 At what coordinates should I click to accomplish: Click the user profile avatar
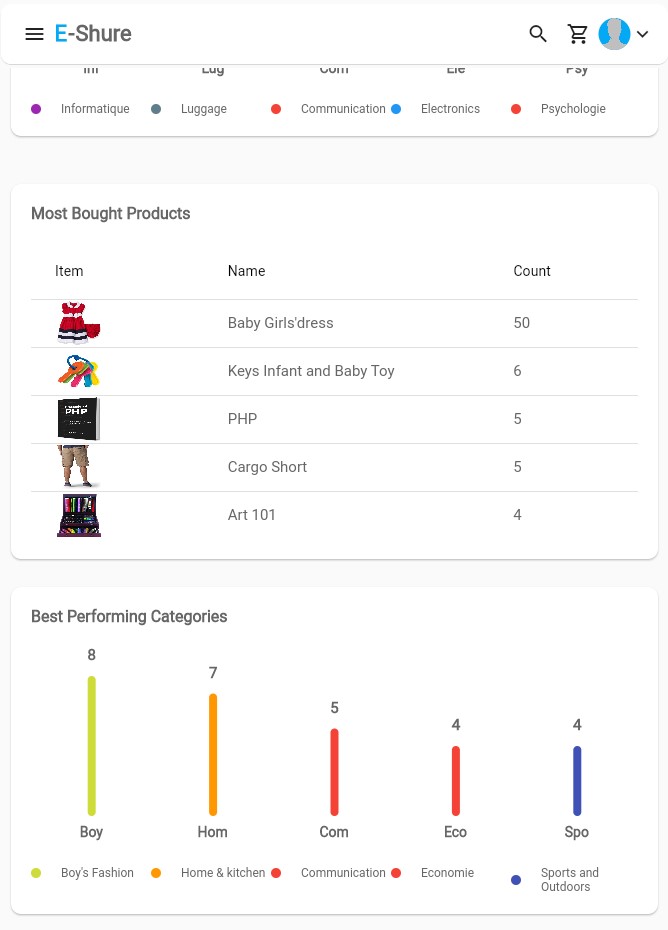(x=614, y=34)
